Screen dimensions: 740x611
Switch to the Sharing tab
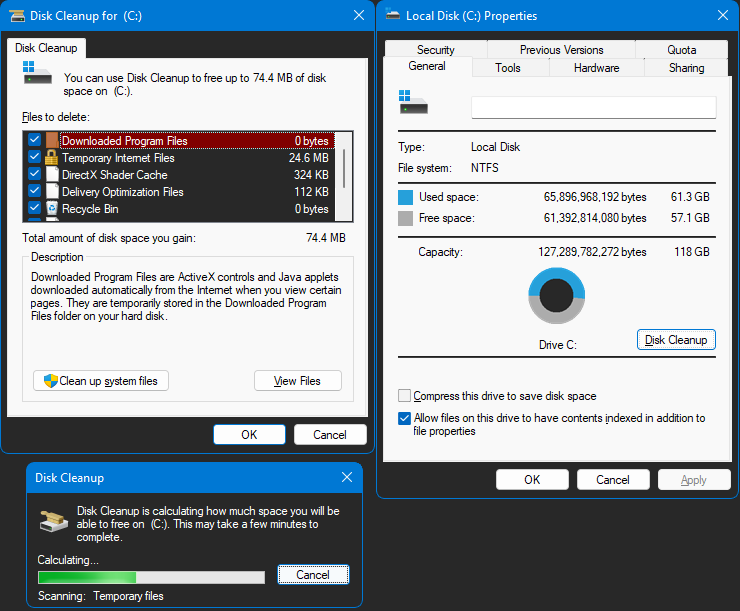(x=686, y=68)
